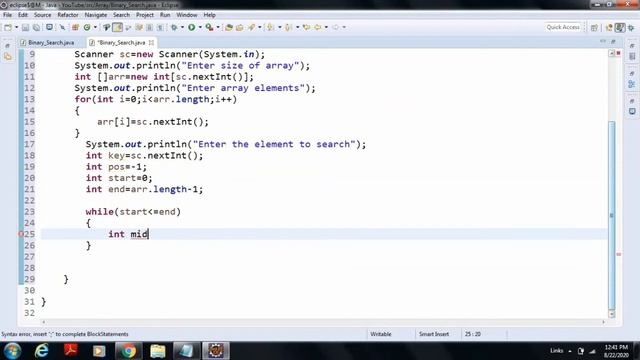Click the New Java Class icon
Viewport: 640px width, 360px height.
[87, 27]
